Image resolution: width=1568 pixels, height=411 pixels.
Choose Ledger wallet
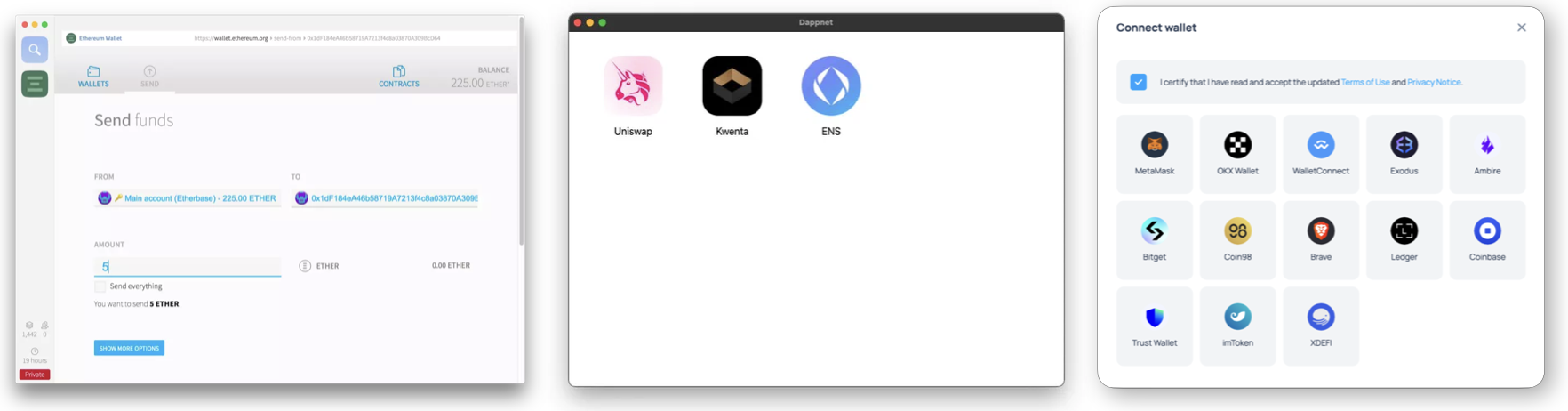[x=1404, y=240]
